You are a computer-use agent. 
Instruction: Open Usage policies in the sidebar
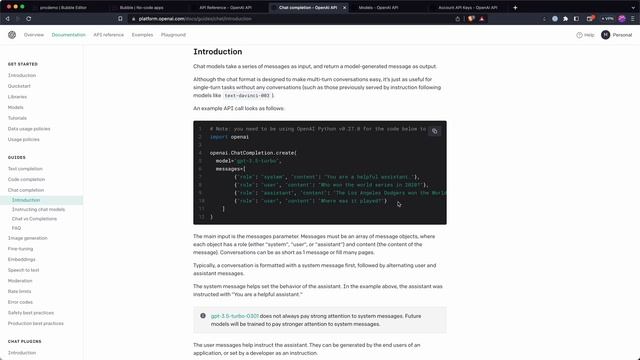[x=24, y=140]
